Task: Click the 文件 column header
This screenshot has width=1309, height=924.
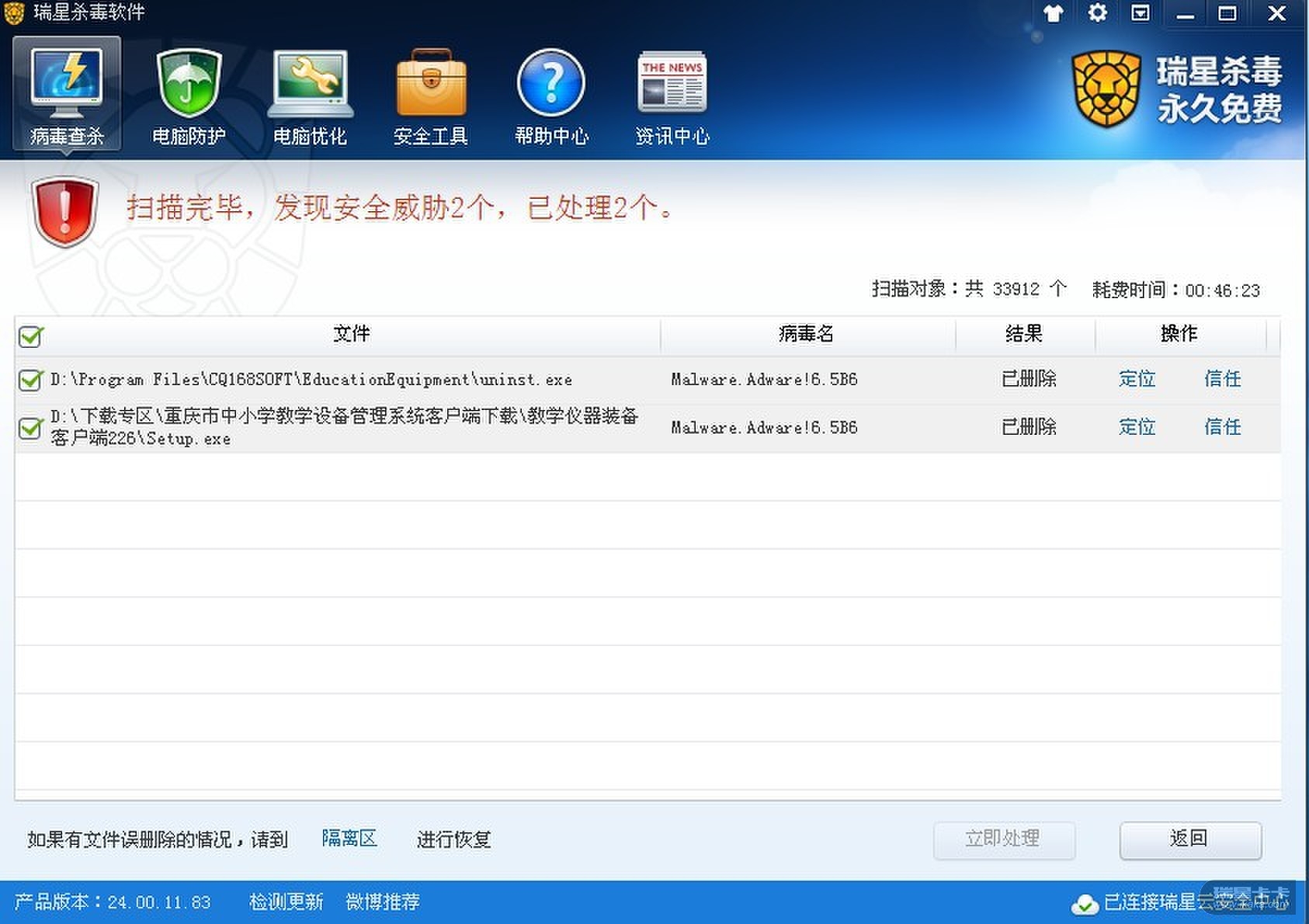Action: pos(352,334)
